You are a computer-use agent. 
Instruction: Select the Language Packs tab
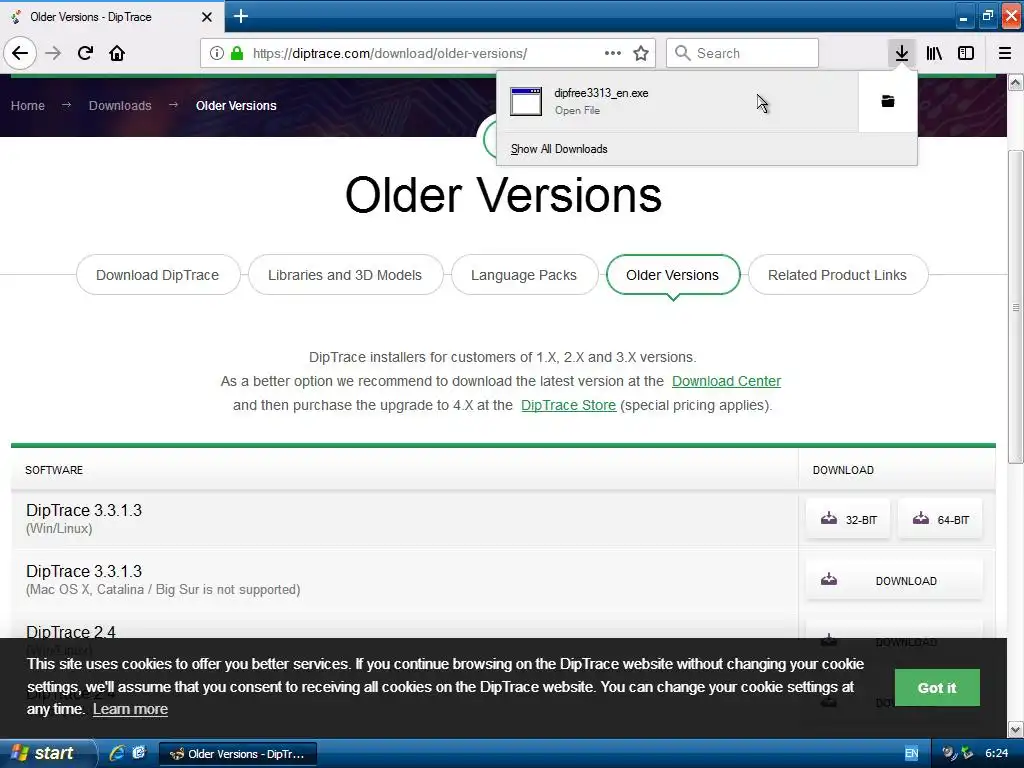tap(524, 275)
